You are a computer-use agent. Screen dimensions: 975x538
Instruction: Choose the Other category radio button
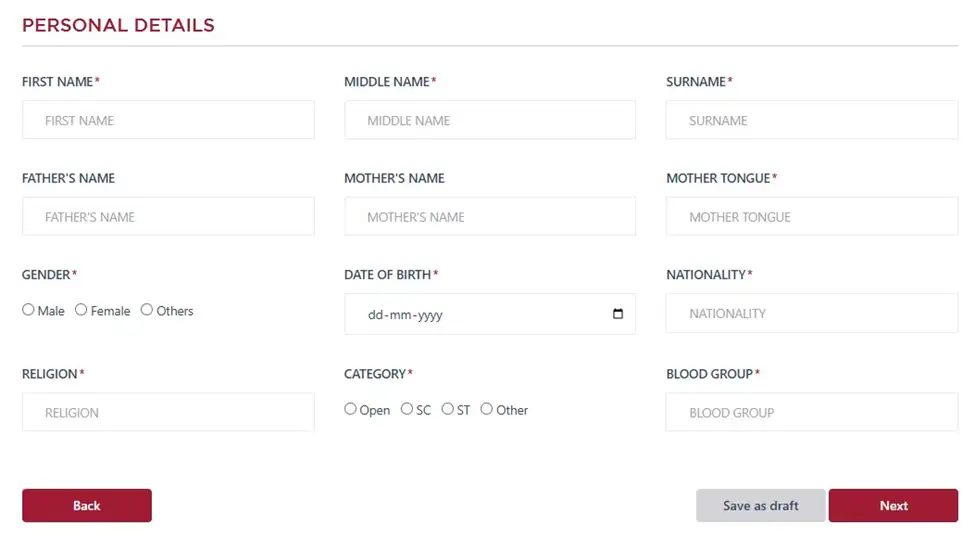coord(486,409)
